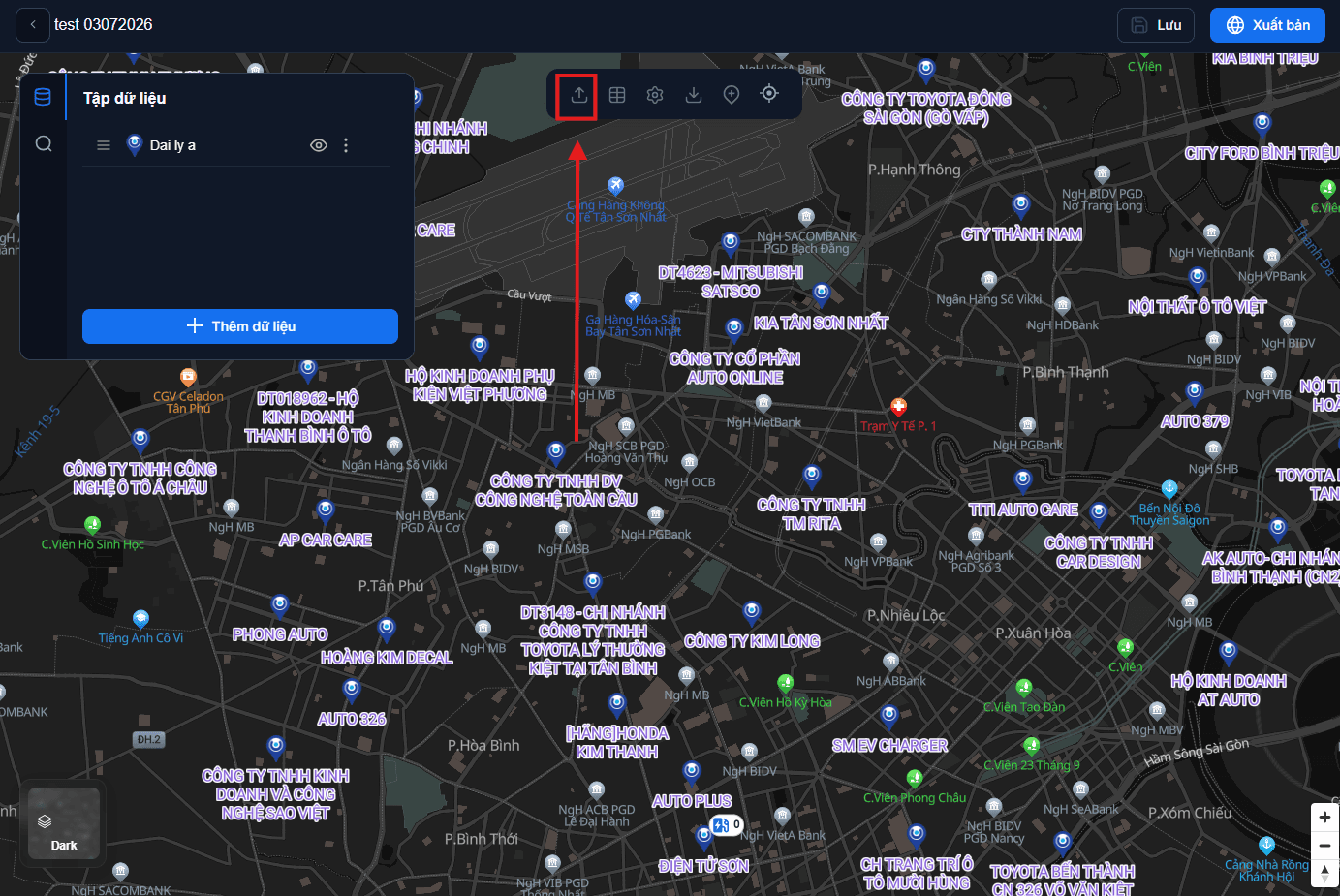Screen dimensions: 1340x896
Task: Click the upload icon in map toolbar
Action: click(578, 95)
